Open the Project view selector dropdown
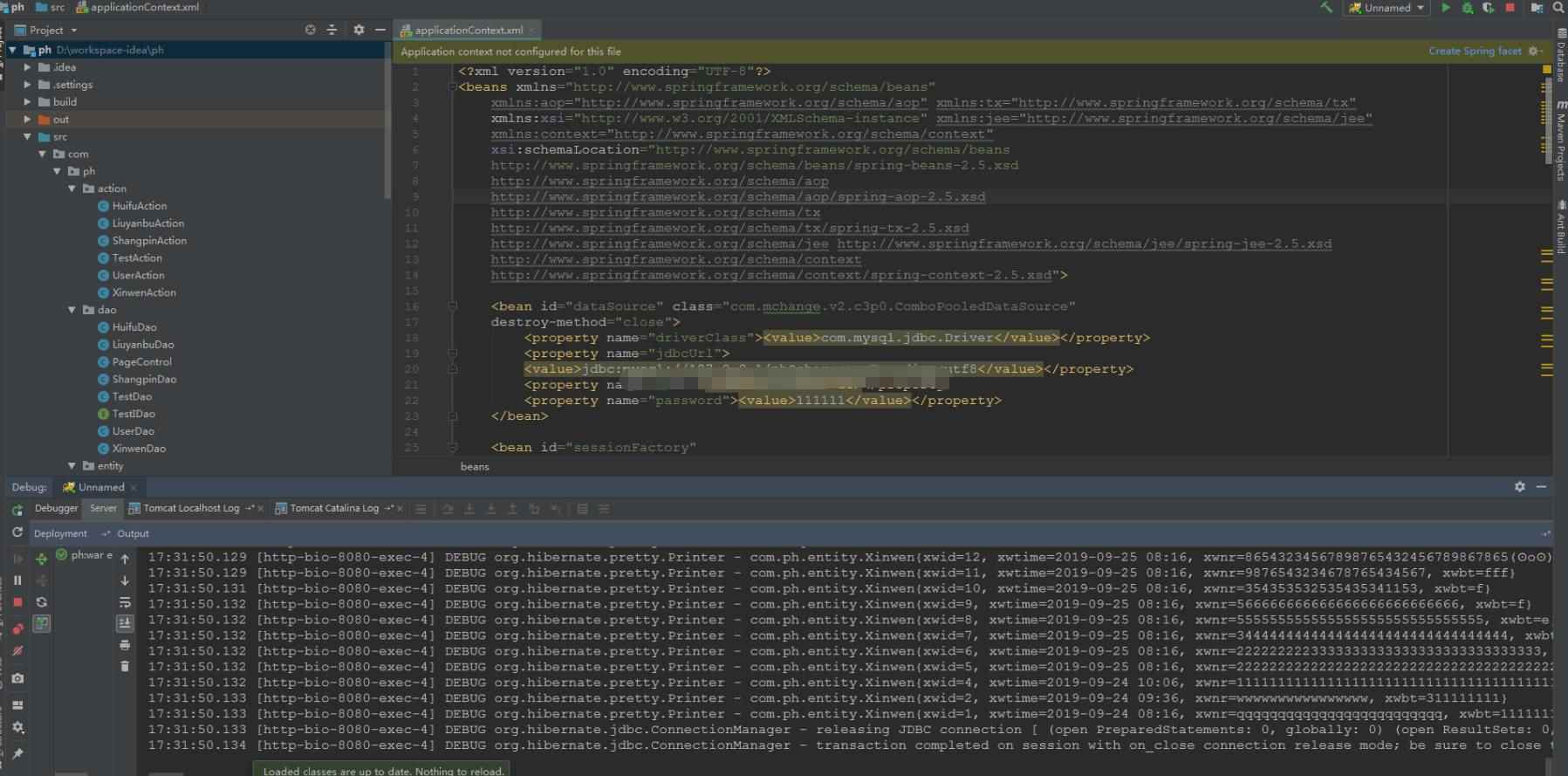Image resolution: width=1568 pixels, height=776 pixels. point(53,30)
